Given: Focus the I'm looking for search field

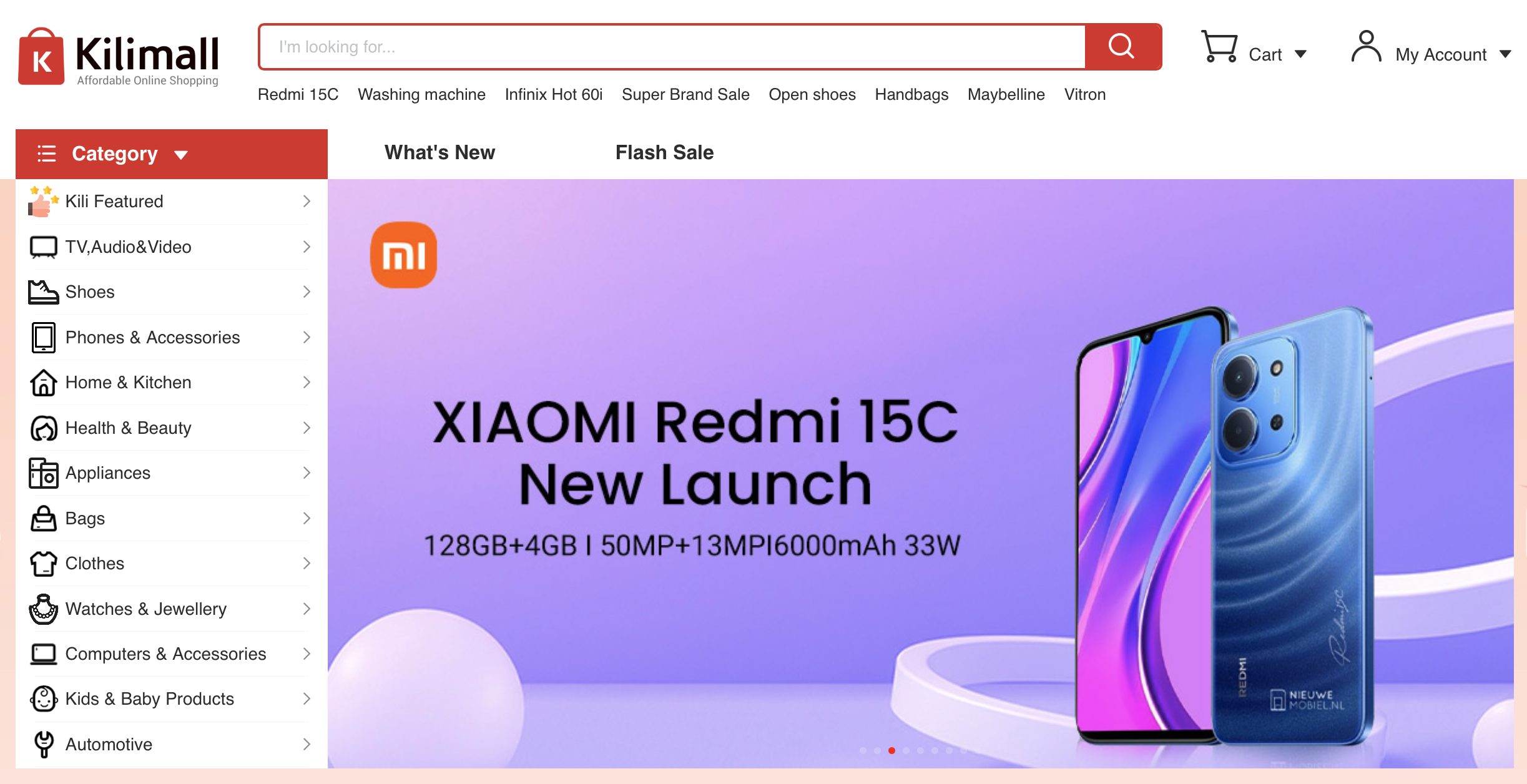Looking at the screenshot, I should (673, 47).
